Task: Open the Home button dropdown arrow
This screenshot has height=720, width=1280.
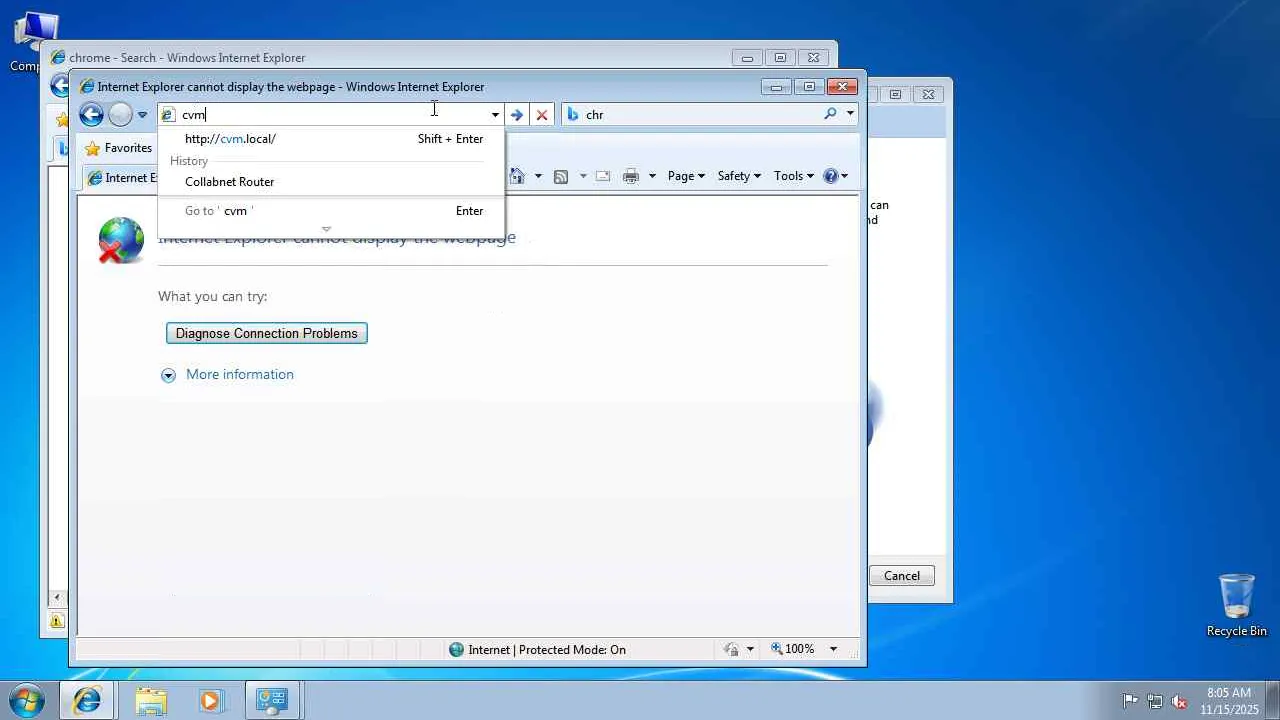Action: point(538,176)
